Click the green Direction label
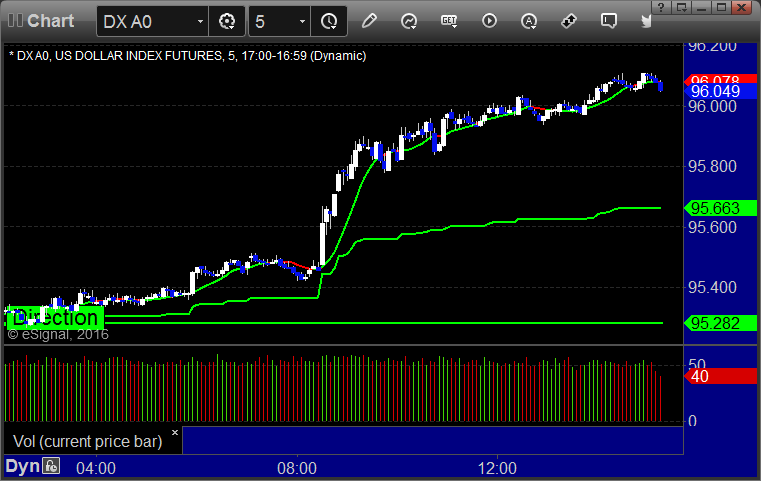This screenshot has height=481, width=761. point(55,317)
